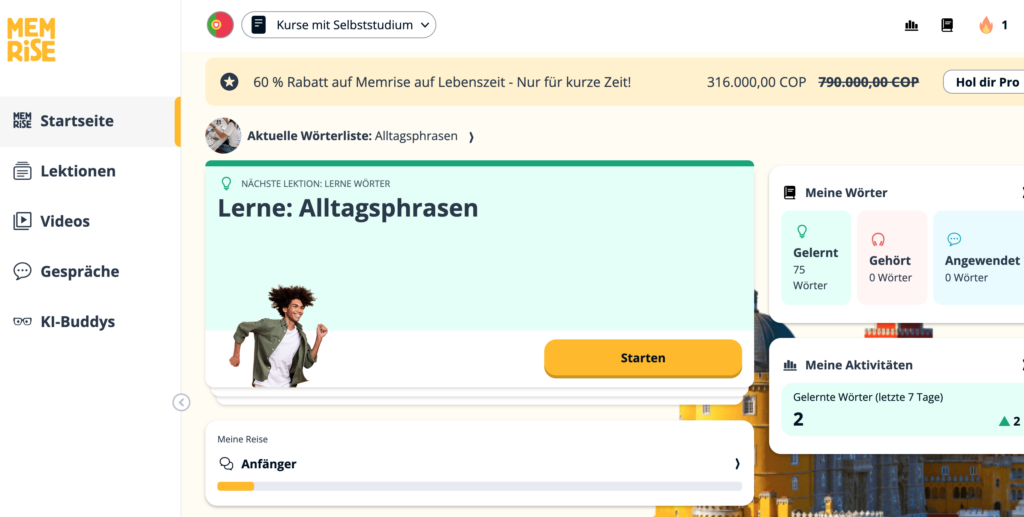1024x517 pixels.
Task: Collapse the sidebar with arrow button
Action: [181, 402]
